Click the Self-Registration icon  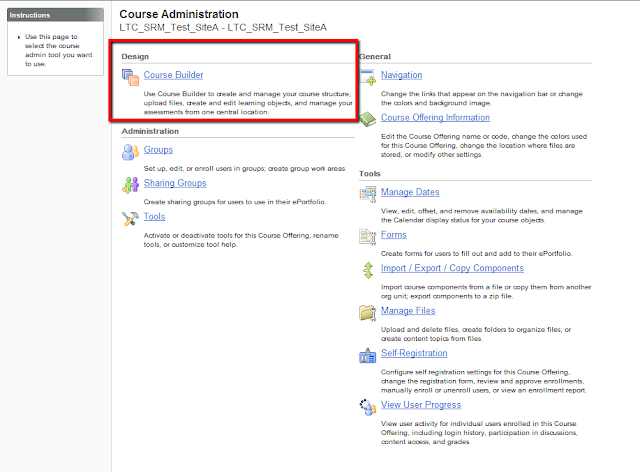tap(368, 355)
